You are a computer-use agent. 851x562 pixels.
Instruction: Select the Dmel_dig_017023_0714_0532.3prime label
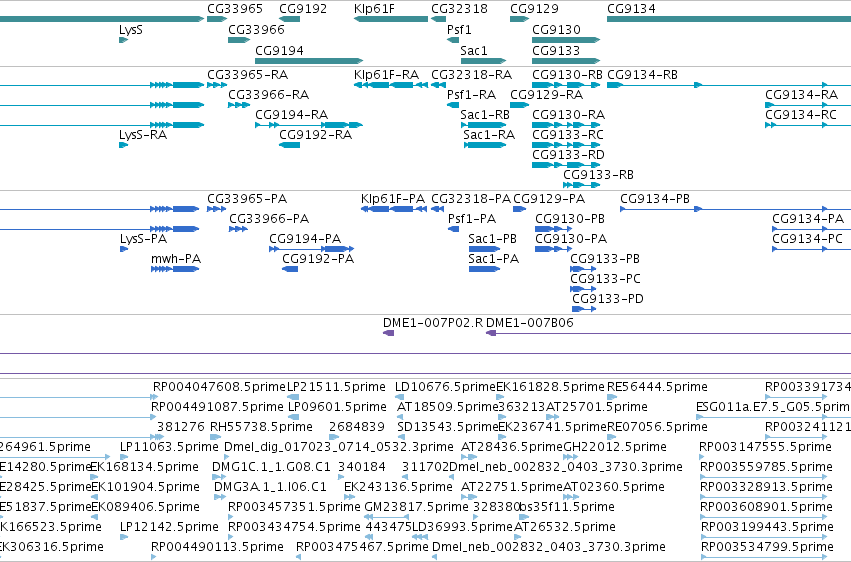click(339, 448)
